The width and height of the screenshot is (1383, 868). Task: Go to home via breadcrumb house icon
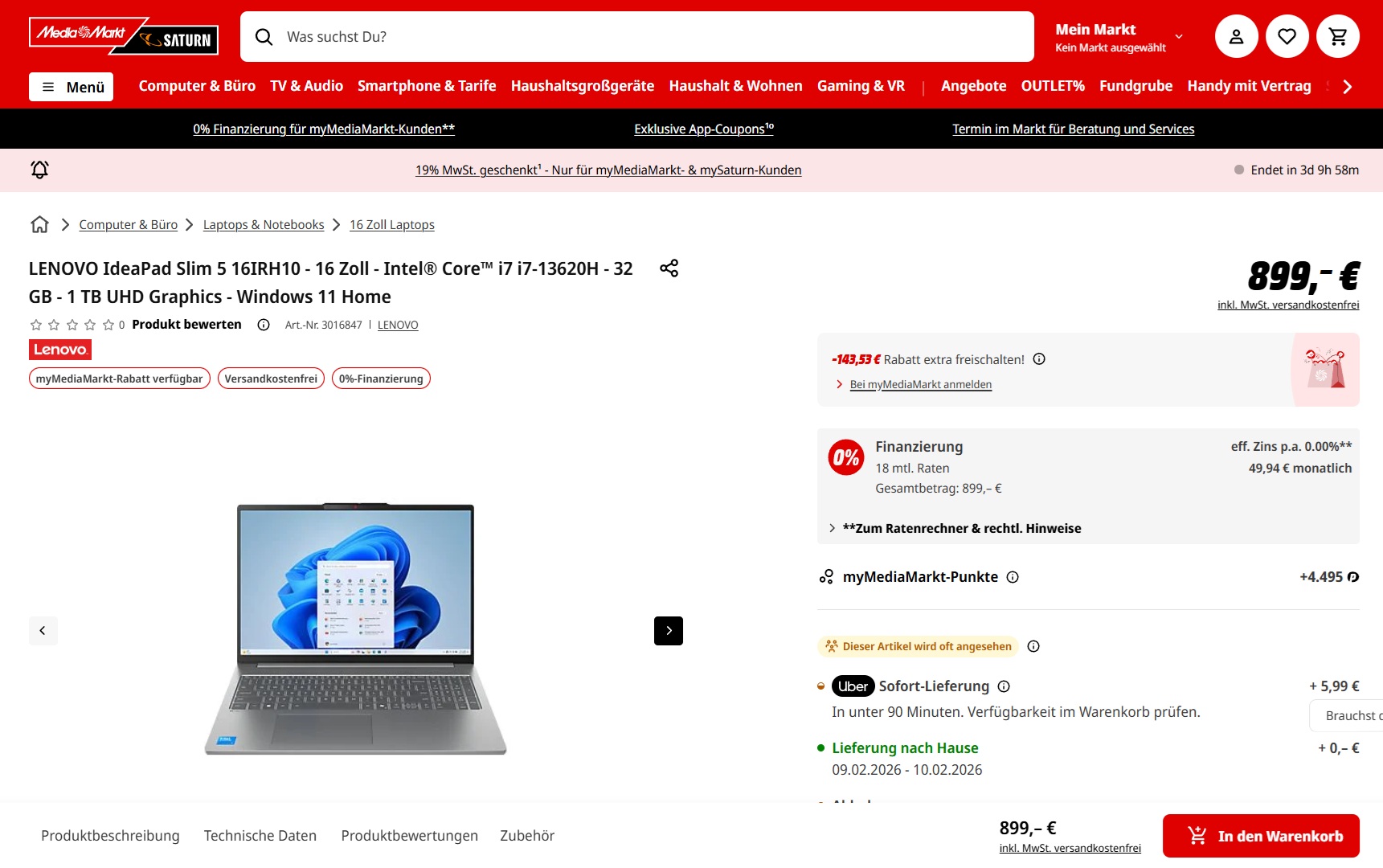point(39,224)
